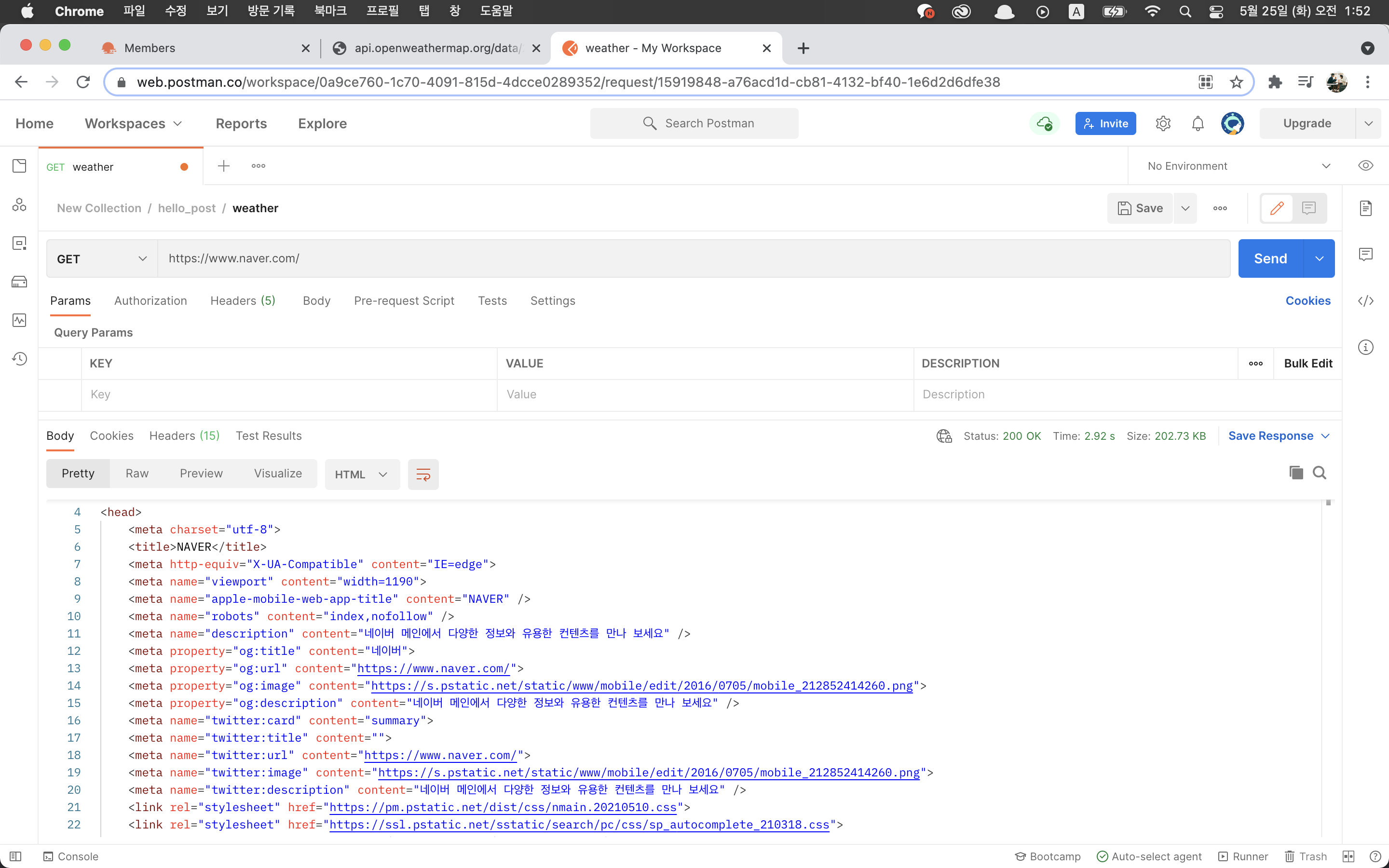Switch to comment mode icon

point(1308,208)
